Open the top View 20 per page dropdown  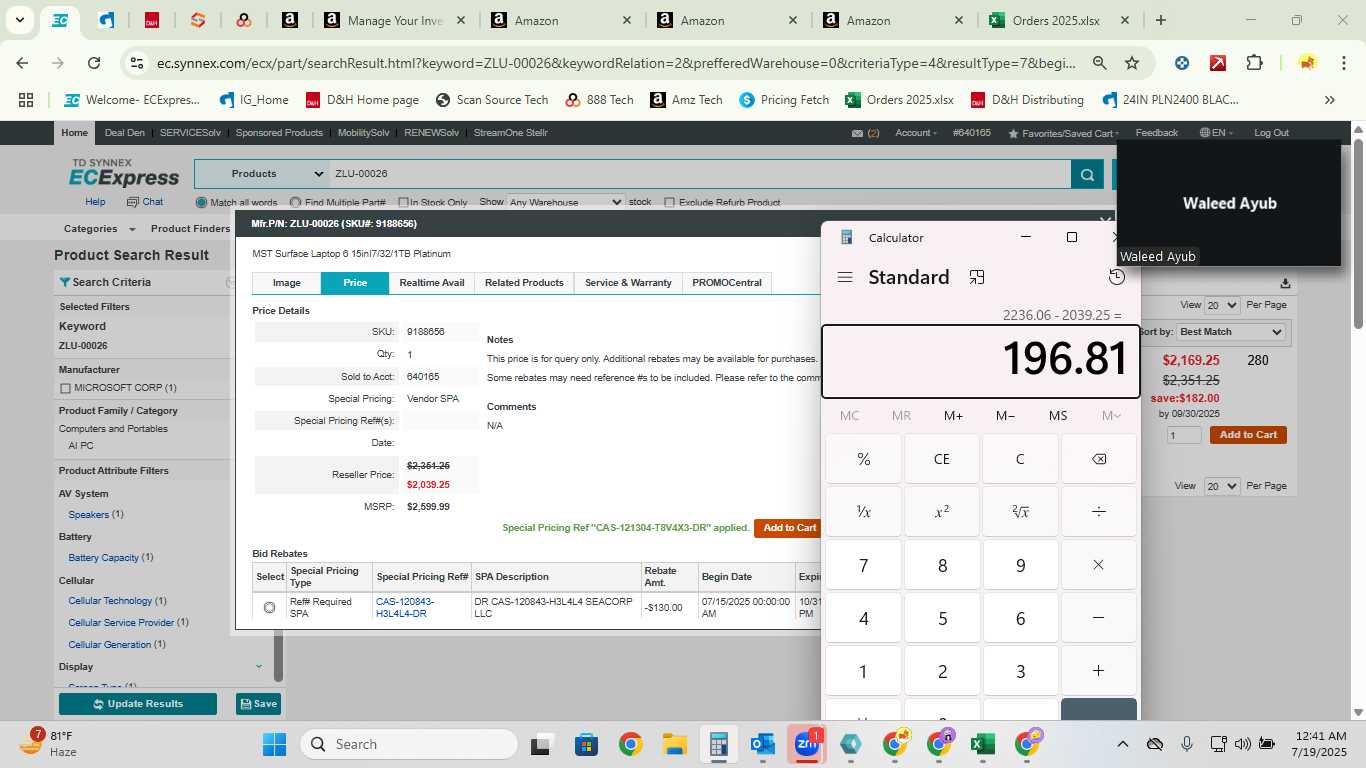coord(1221,305)
